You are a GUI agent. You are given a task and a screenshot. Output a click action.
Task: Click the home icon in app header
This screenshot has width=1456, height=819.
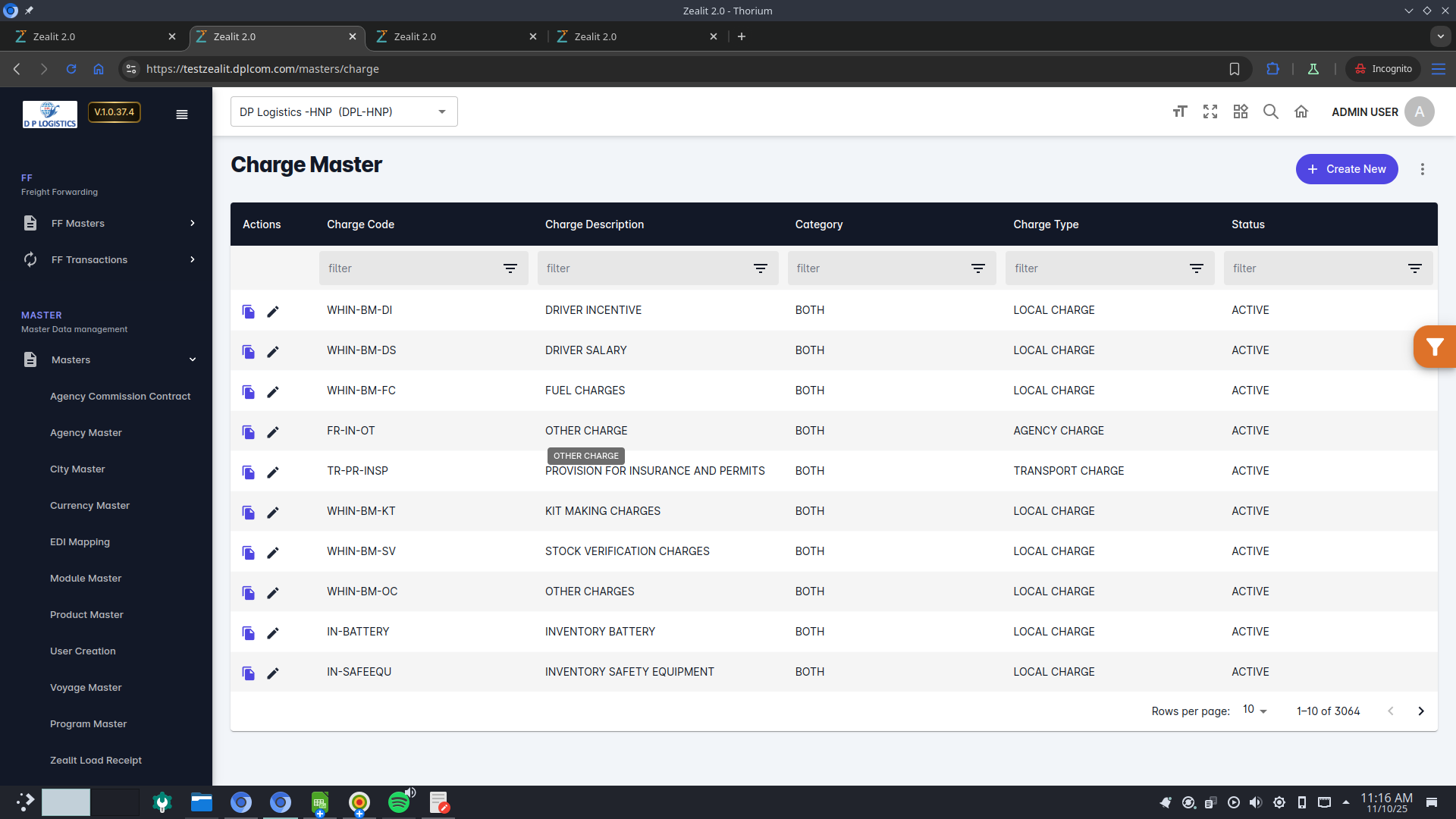click(x=1301, y=112)
